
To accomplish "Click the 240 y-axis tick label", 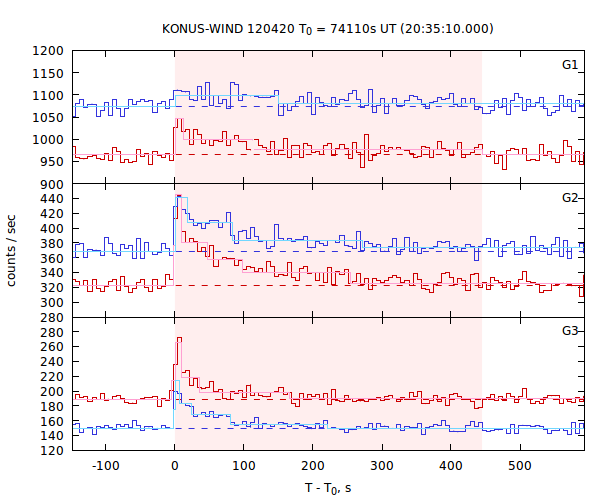I will [x=52, y=362].
